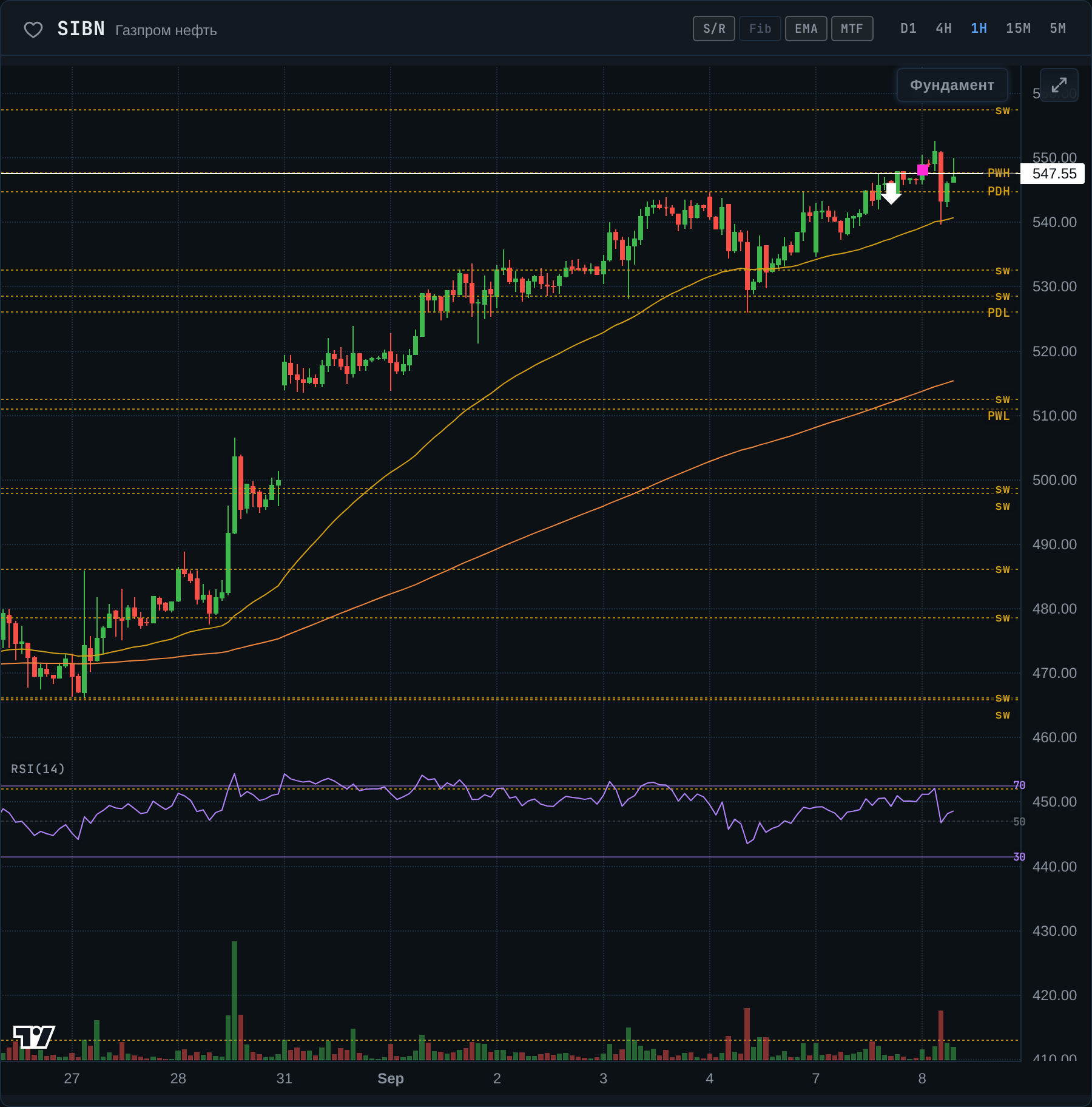Screen dimensions: 1092x1107
Task: Switch to the D1 timeframe
Action: coord(908,29)
